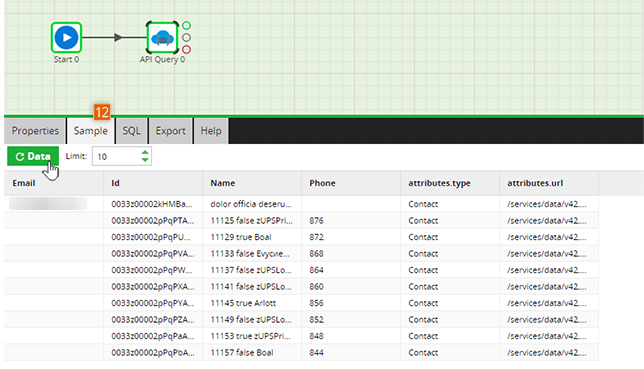Select the Id cell 0033z00002pPqPbA...

pos(153,353)
